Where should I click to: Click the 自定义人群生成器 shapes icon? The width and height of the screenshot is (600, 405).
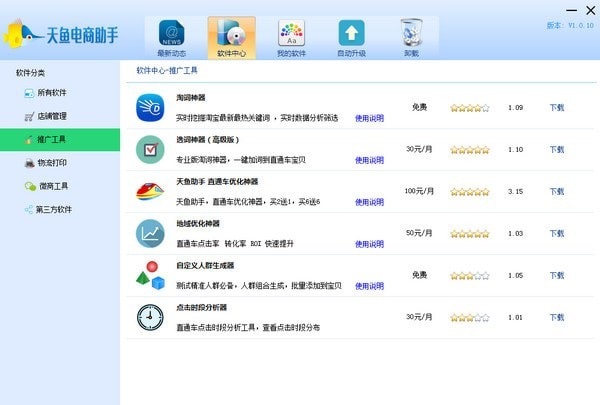pyautogui.click(x=150, y=275)
